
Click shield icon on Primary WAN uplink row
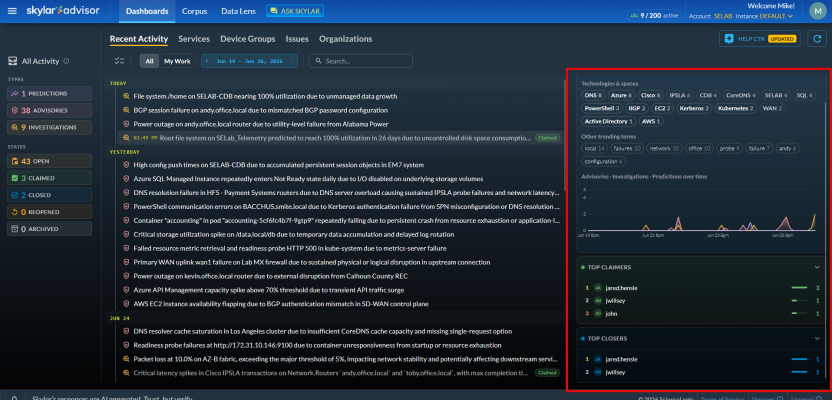pyautogui.click(x=126, y=262)
